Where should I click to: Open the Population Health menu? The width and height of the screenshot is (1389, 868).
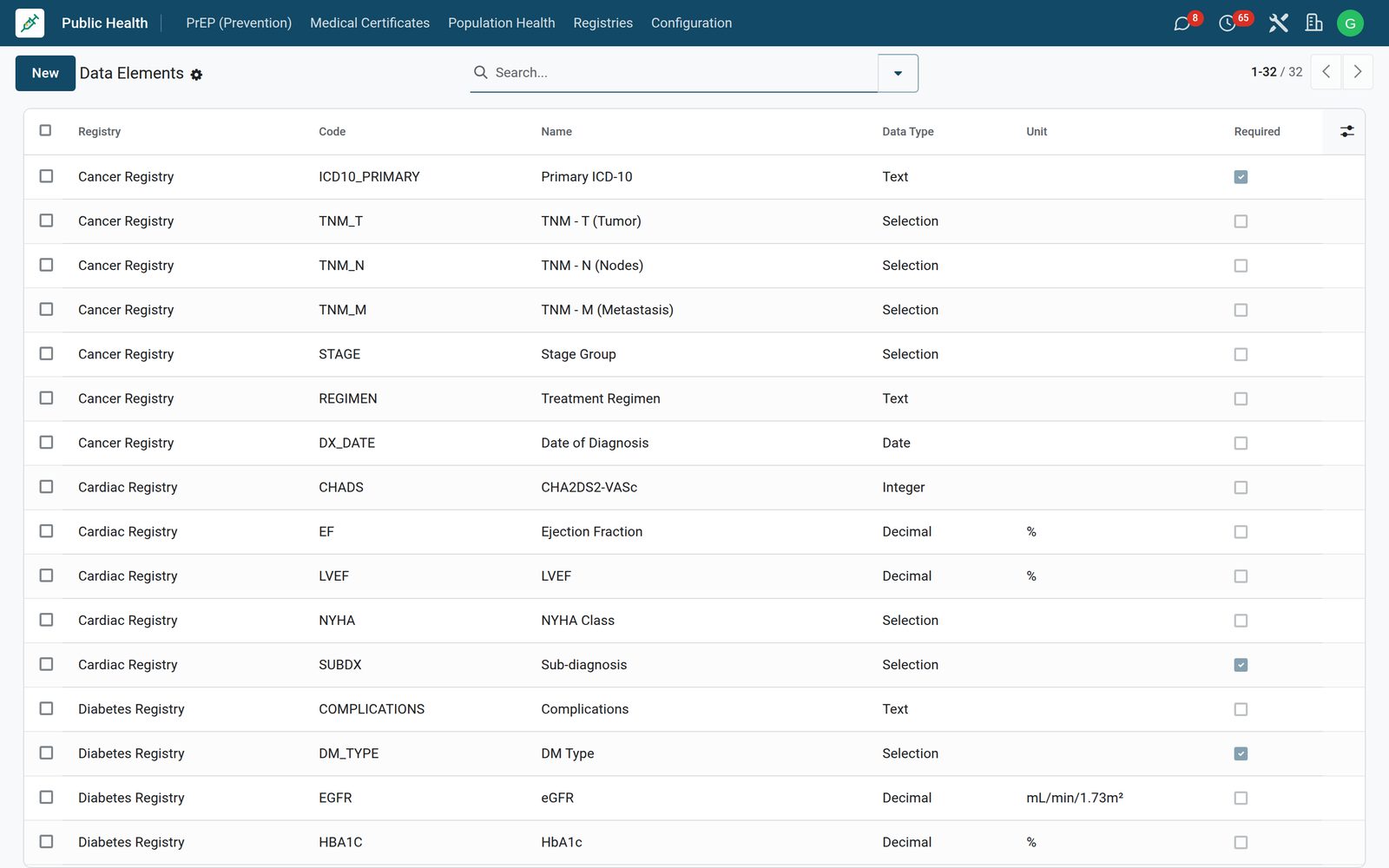(x=501, y=23)
